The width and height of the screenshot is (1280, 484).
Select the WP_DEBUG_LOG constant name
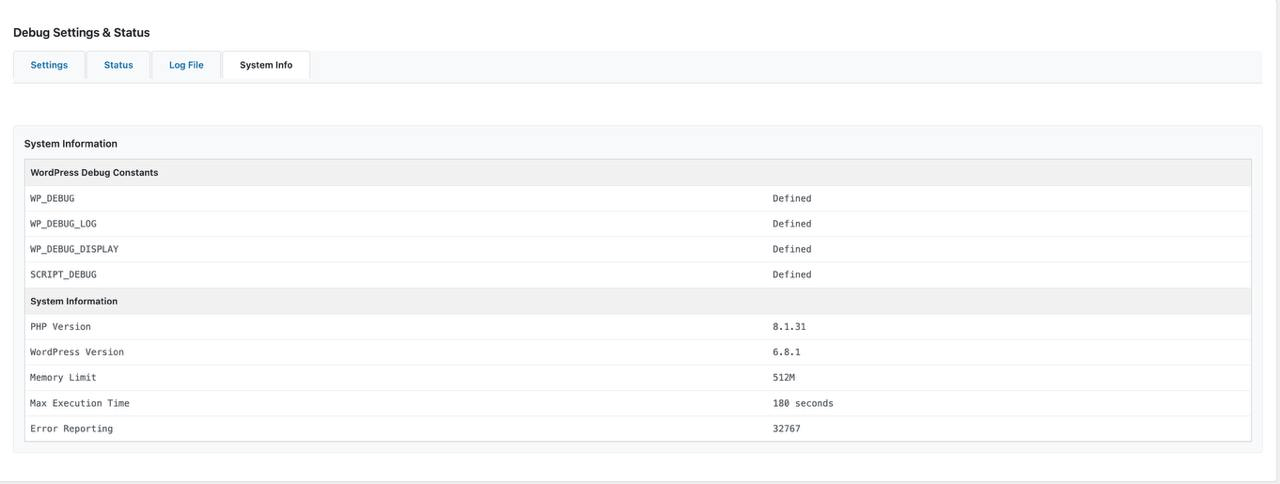tap(63, 224)
